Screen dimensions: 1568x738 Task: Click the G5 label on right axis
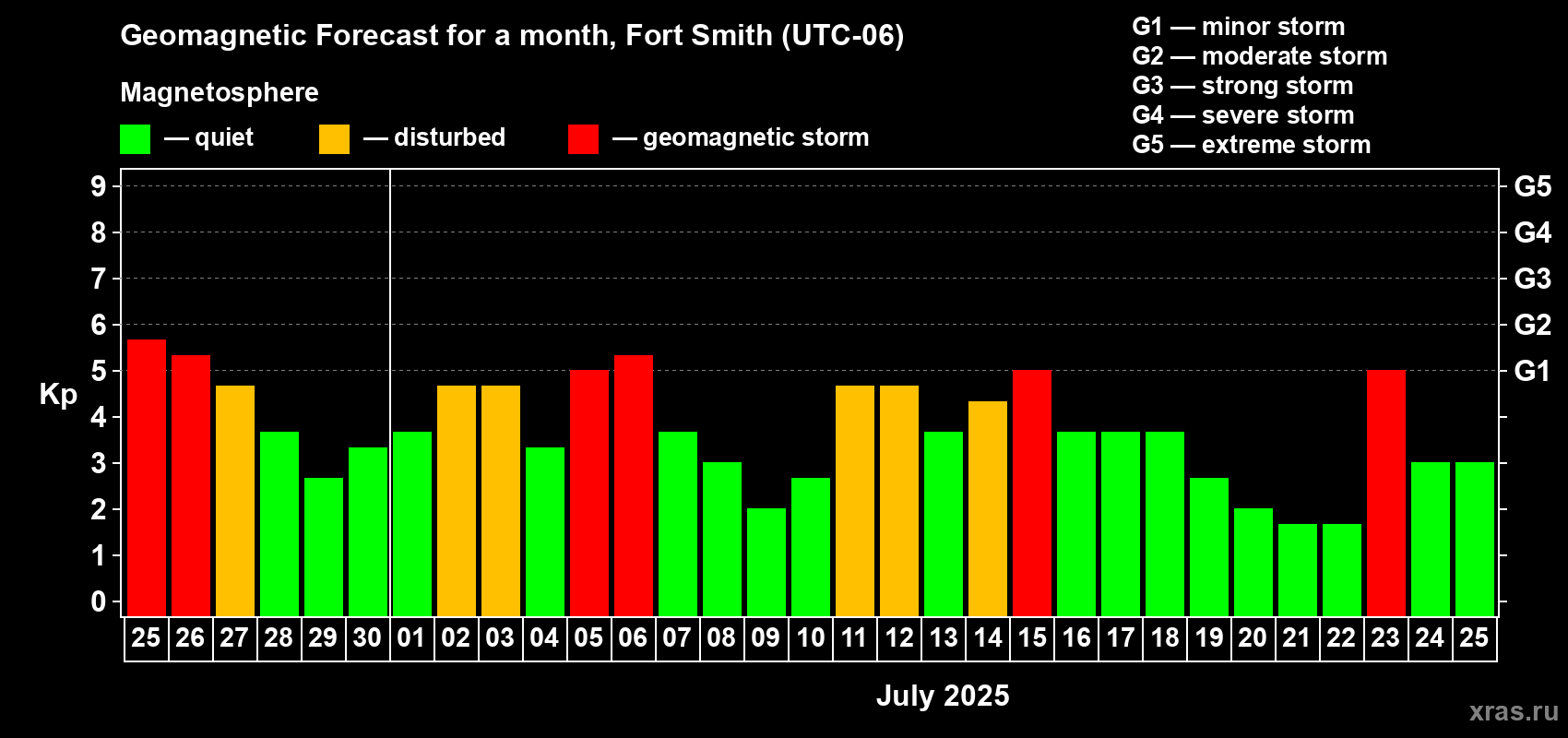1533,186
